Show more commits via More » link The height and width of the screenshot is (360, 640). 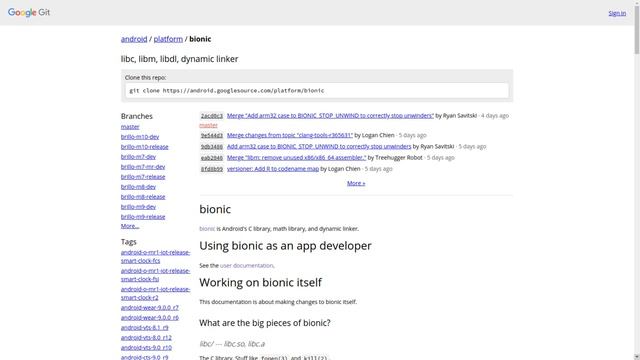[x=356, y=183]
